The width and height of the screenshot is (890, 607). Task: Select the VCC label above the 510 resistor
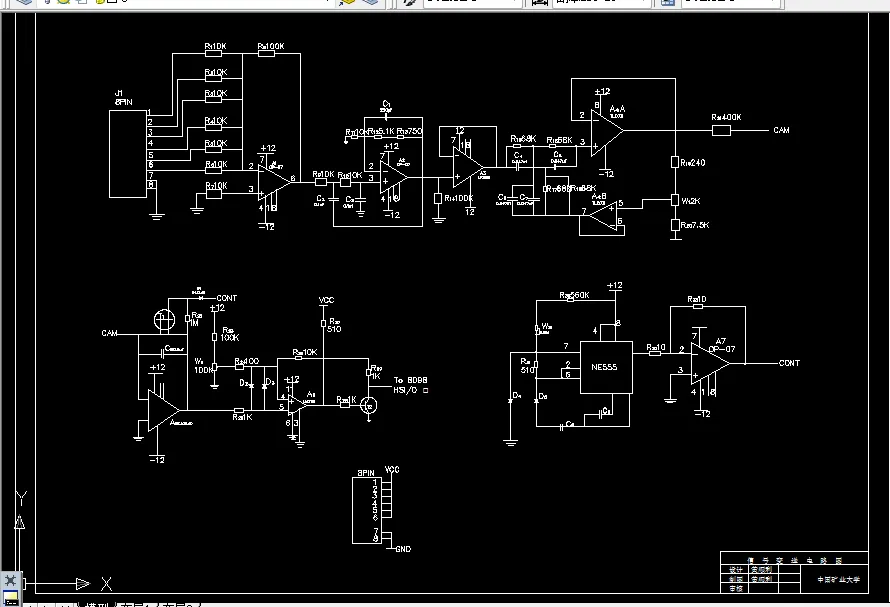click(x=326, y=300)
